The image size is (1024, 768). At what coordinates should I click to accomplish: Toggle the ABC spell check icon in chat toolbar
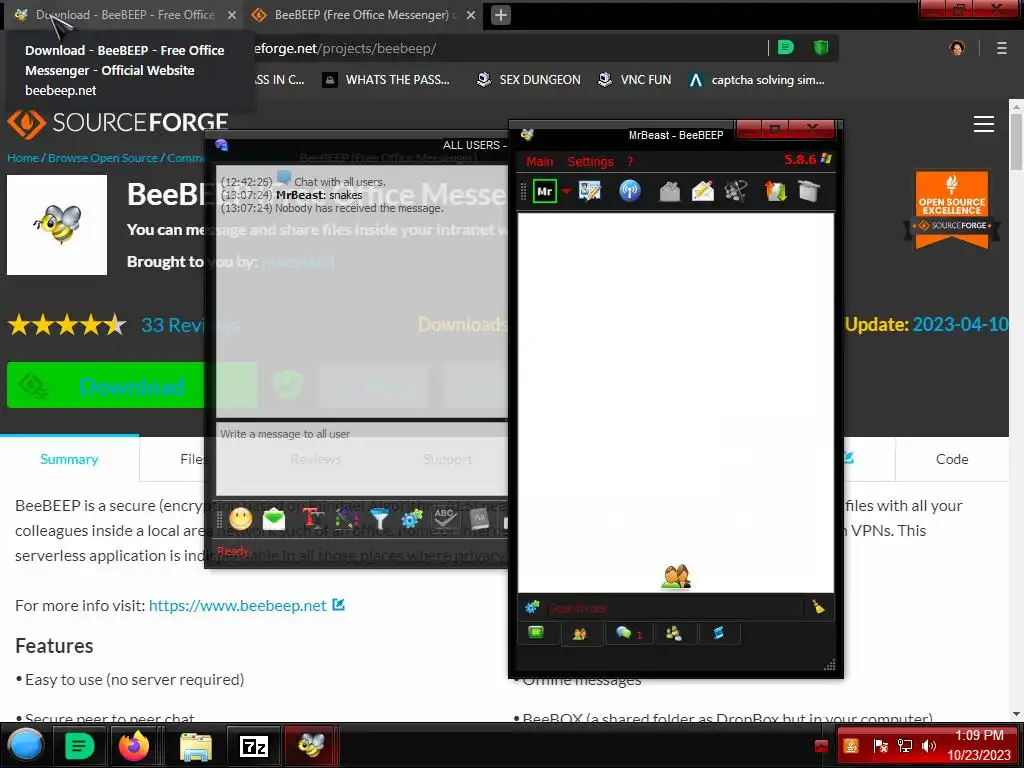pos(445,519)
